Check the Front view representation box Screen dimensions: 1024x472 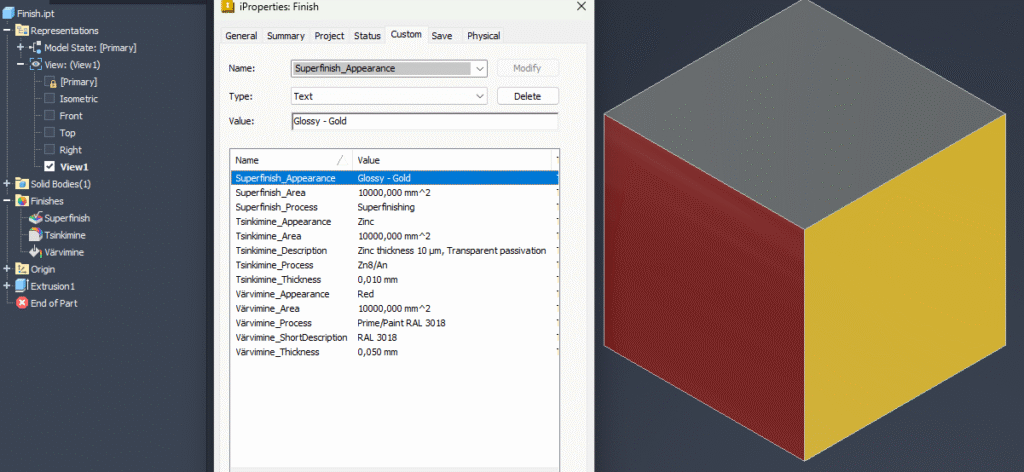pos(50,116)
